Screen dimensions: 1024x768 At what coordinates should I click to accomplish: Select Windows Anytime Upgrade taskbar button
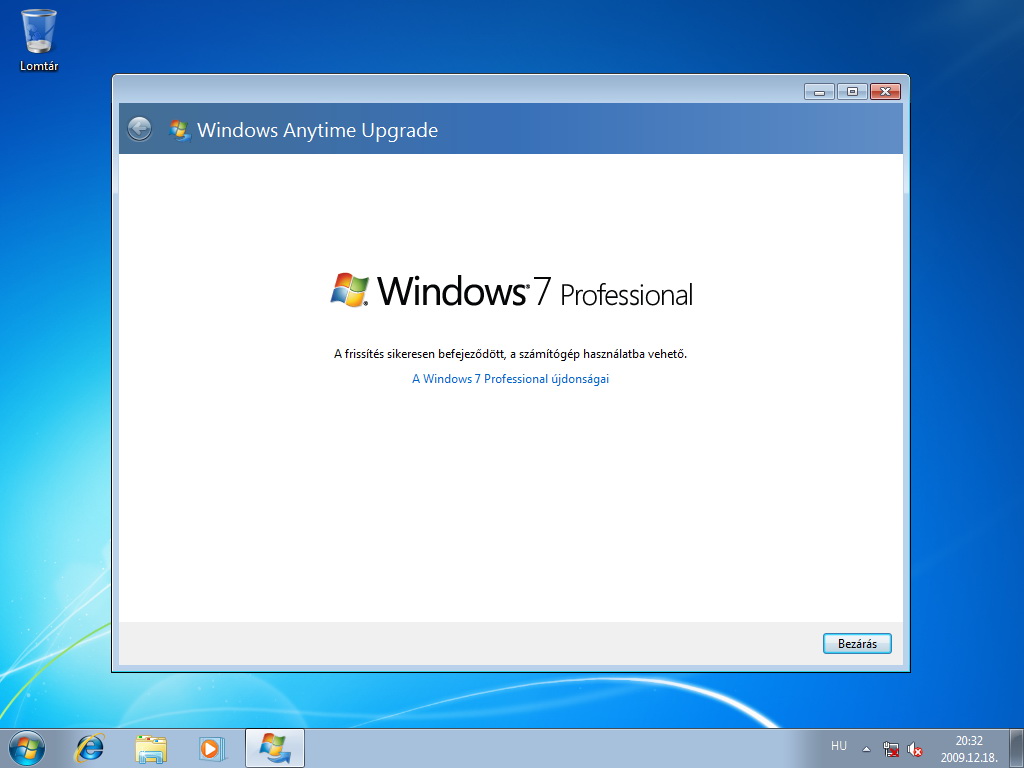pos(274,747)
